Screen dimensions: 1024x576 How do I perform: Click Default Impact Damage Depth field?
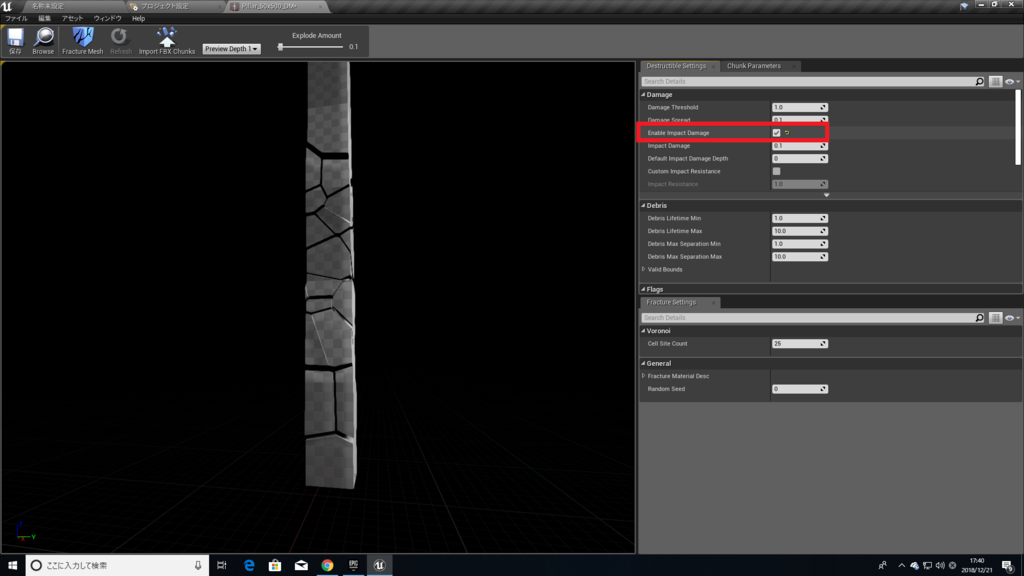[799, 159]
